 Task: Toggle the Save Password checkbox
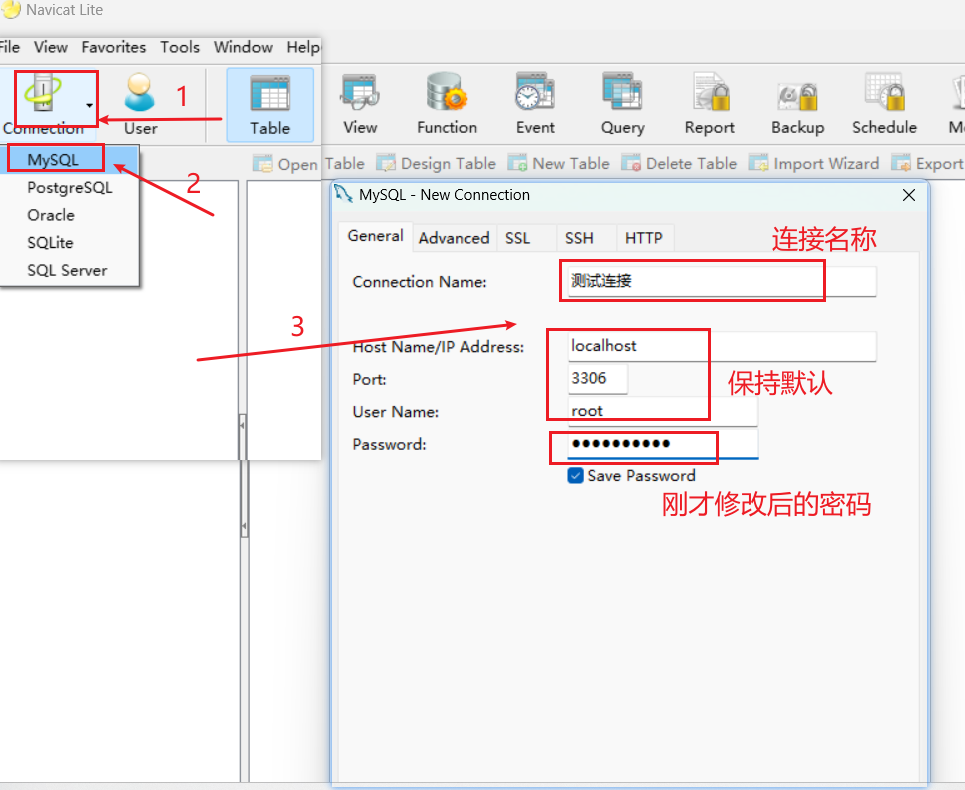pos(575,476)
